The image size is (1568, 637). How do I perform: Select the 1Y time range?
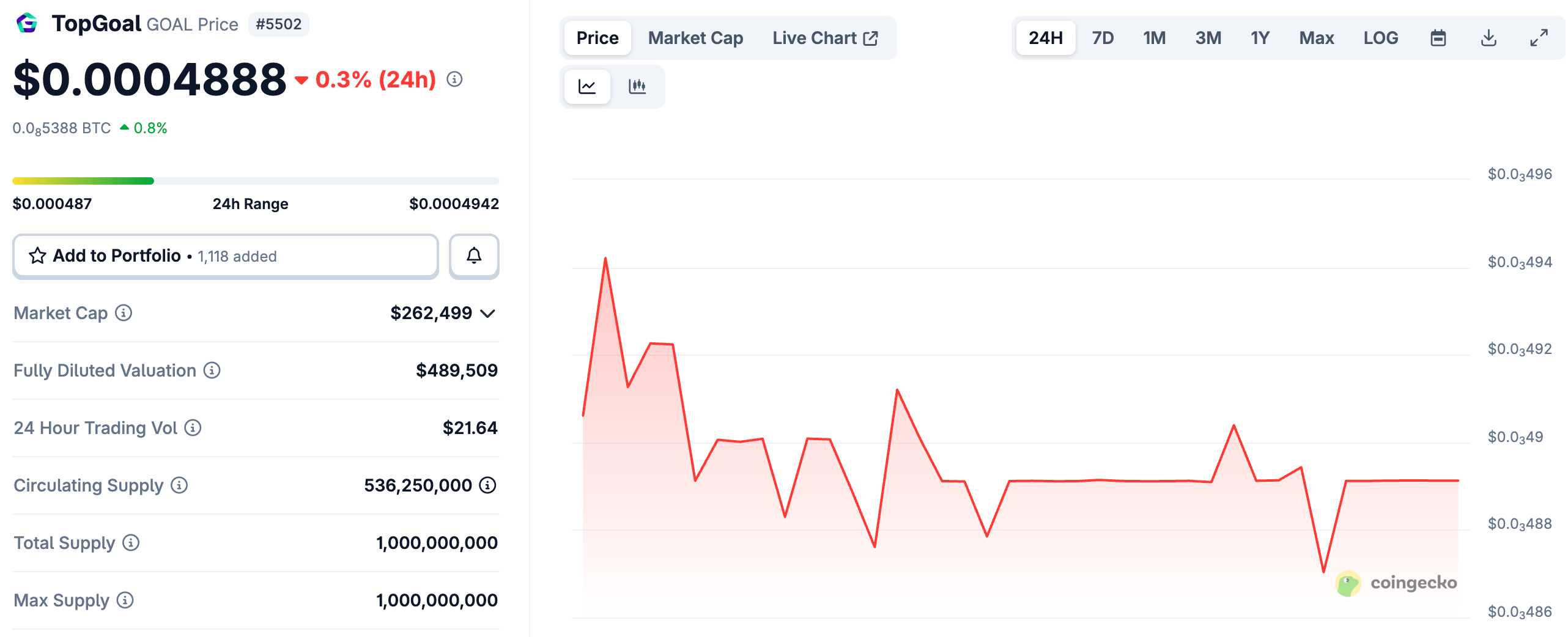point(1260,39)
